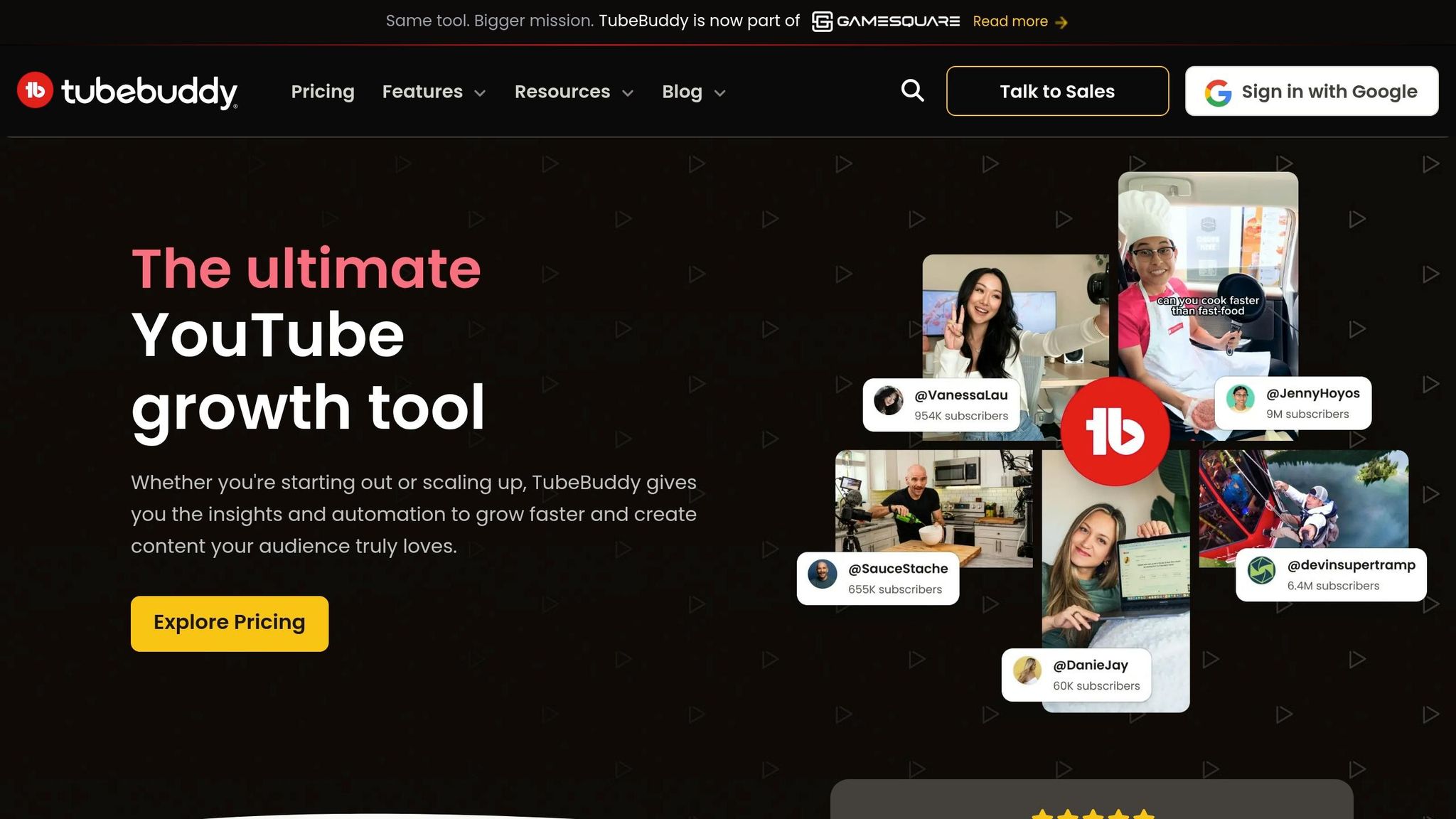Click the @SauceStache avatar icon
Viewport: 1456px width, 819px height.
[x=823, y=574]
